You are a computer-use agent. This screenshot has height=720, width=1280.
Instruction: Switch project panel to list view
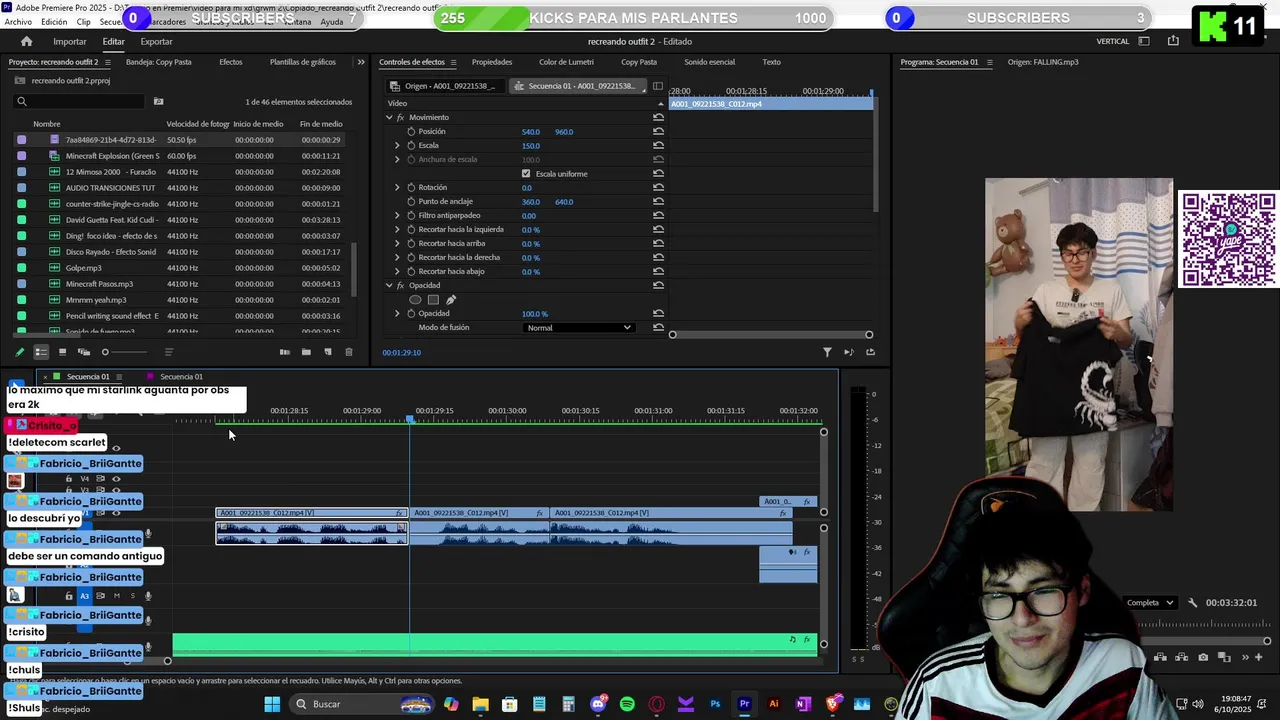(x=41, y=352)
